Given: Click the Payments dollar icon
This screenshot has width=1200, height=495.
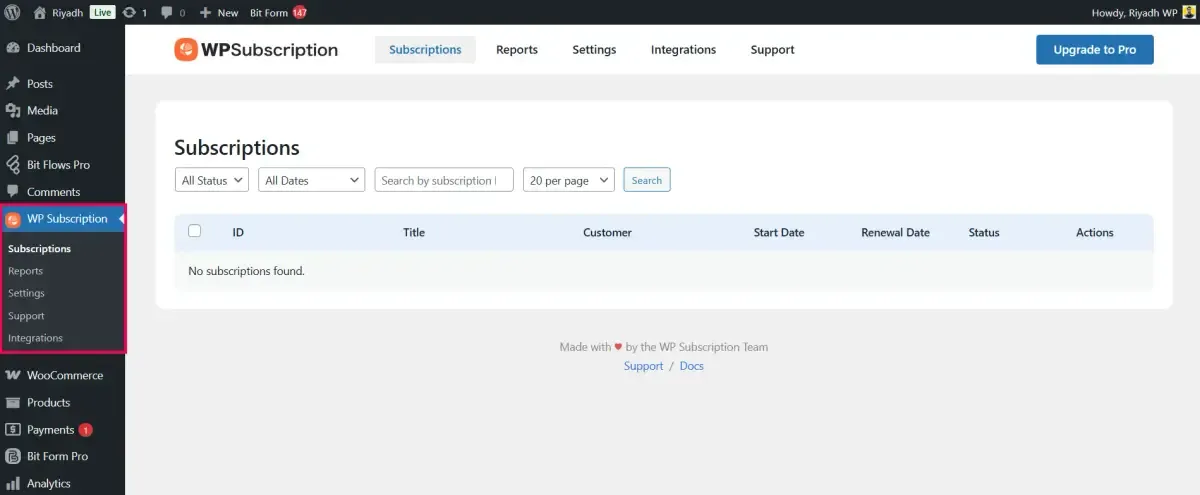Looking at the screenshot, I should 13,430.
